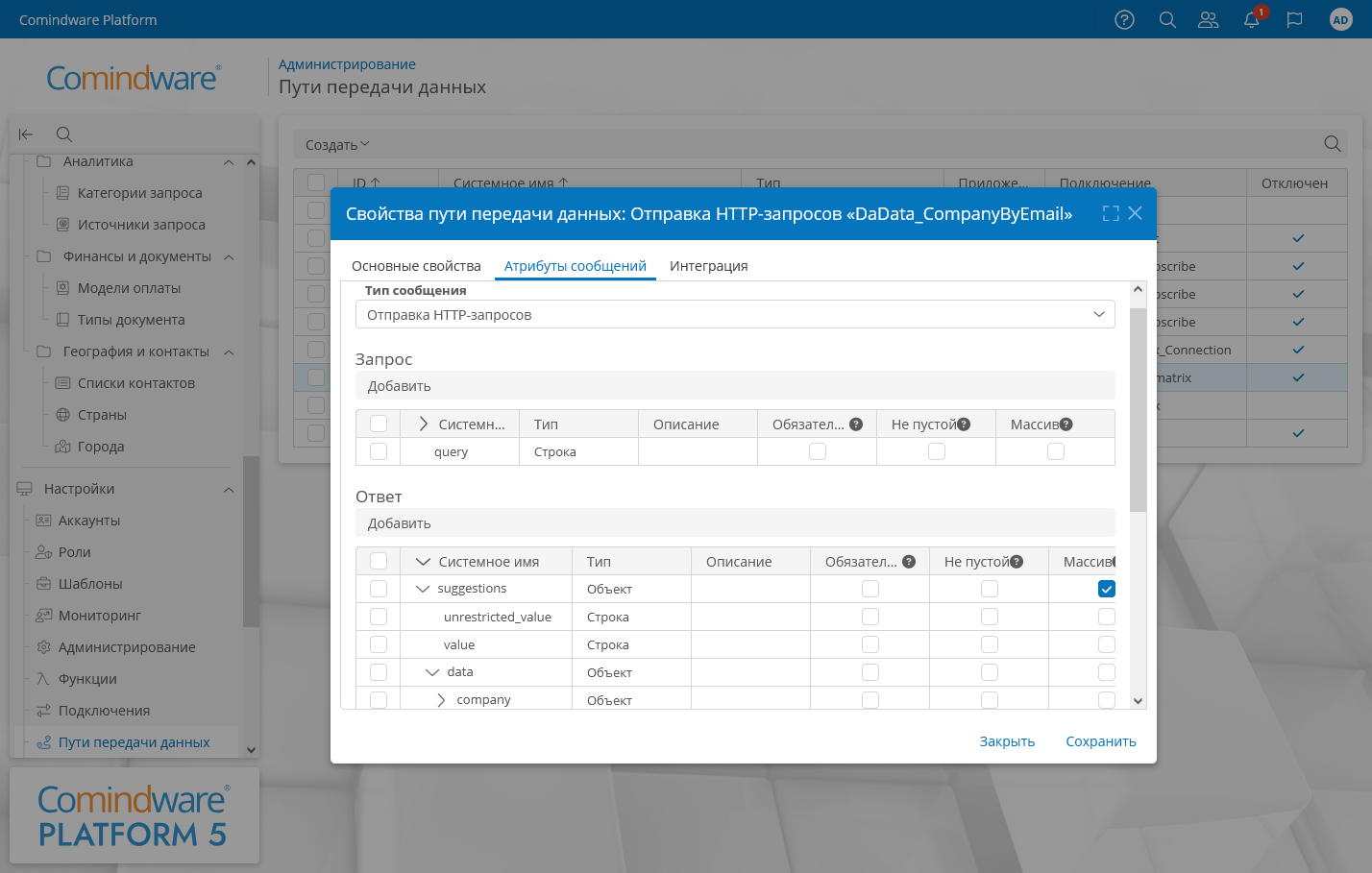Expand the dialog to fullscreen

pos(1111,213)
